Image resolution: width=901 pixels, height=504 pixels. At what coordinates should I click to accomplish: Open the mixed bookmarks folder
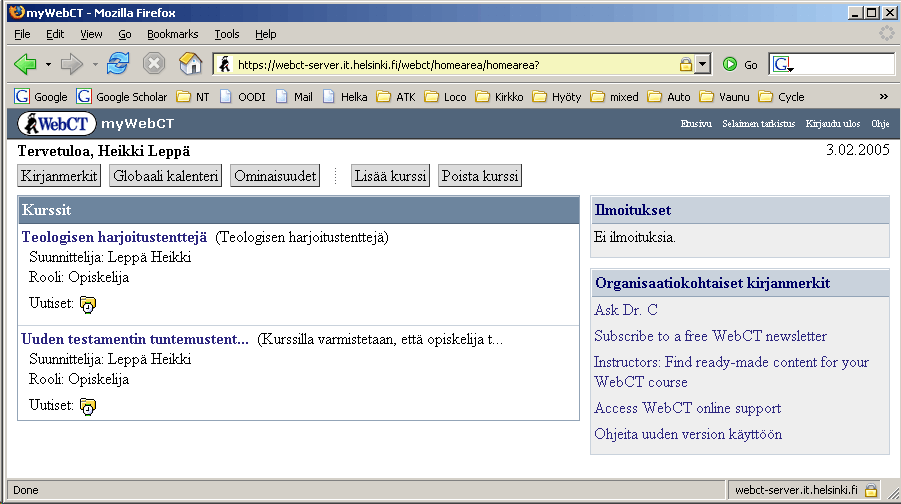615,97
